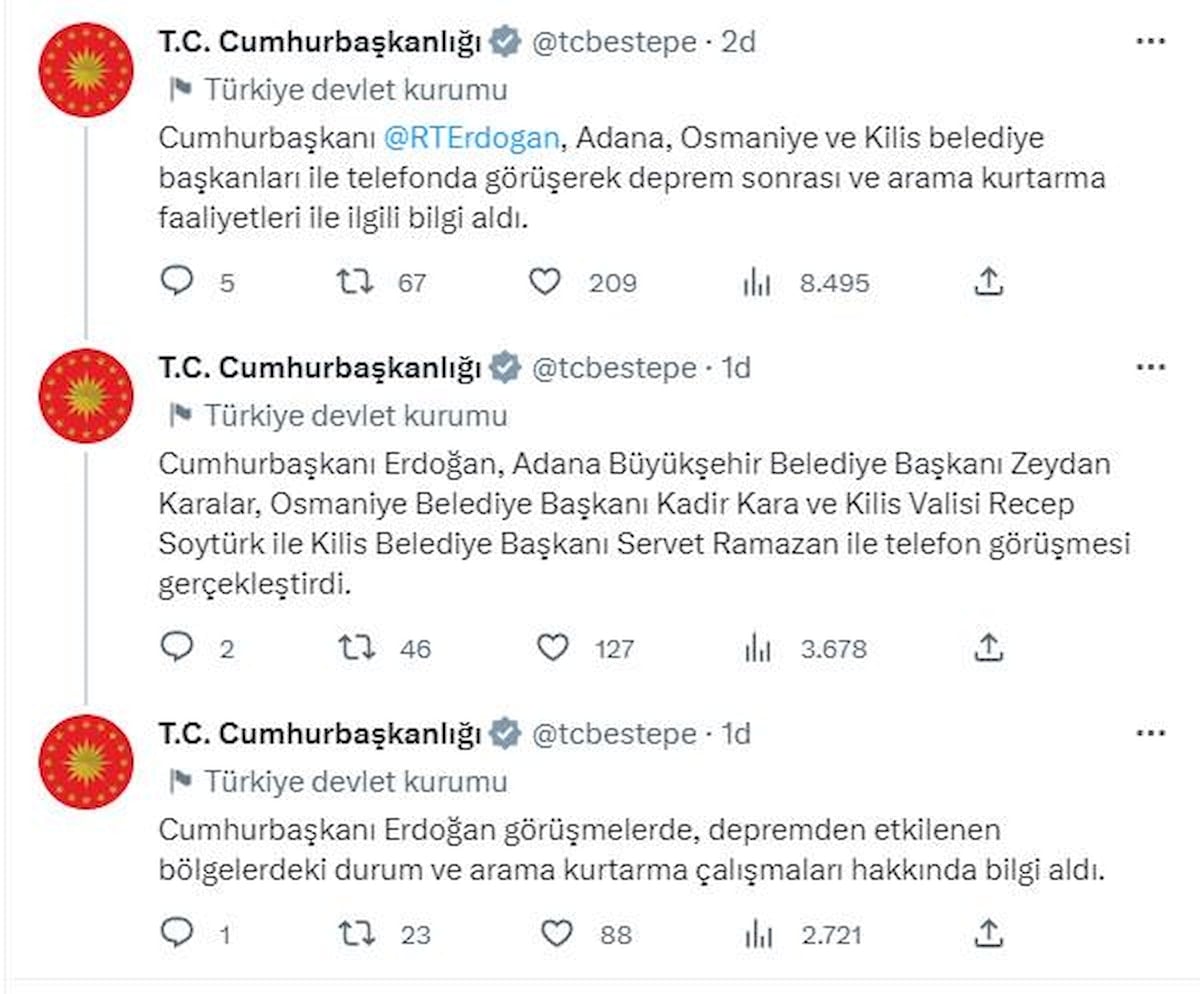Open @tcbestepe handle on the third tweet
The height and width of the screenshot is (994, 1200).
[613, 734]
